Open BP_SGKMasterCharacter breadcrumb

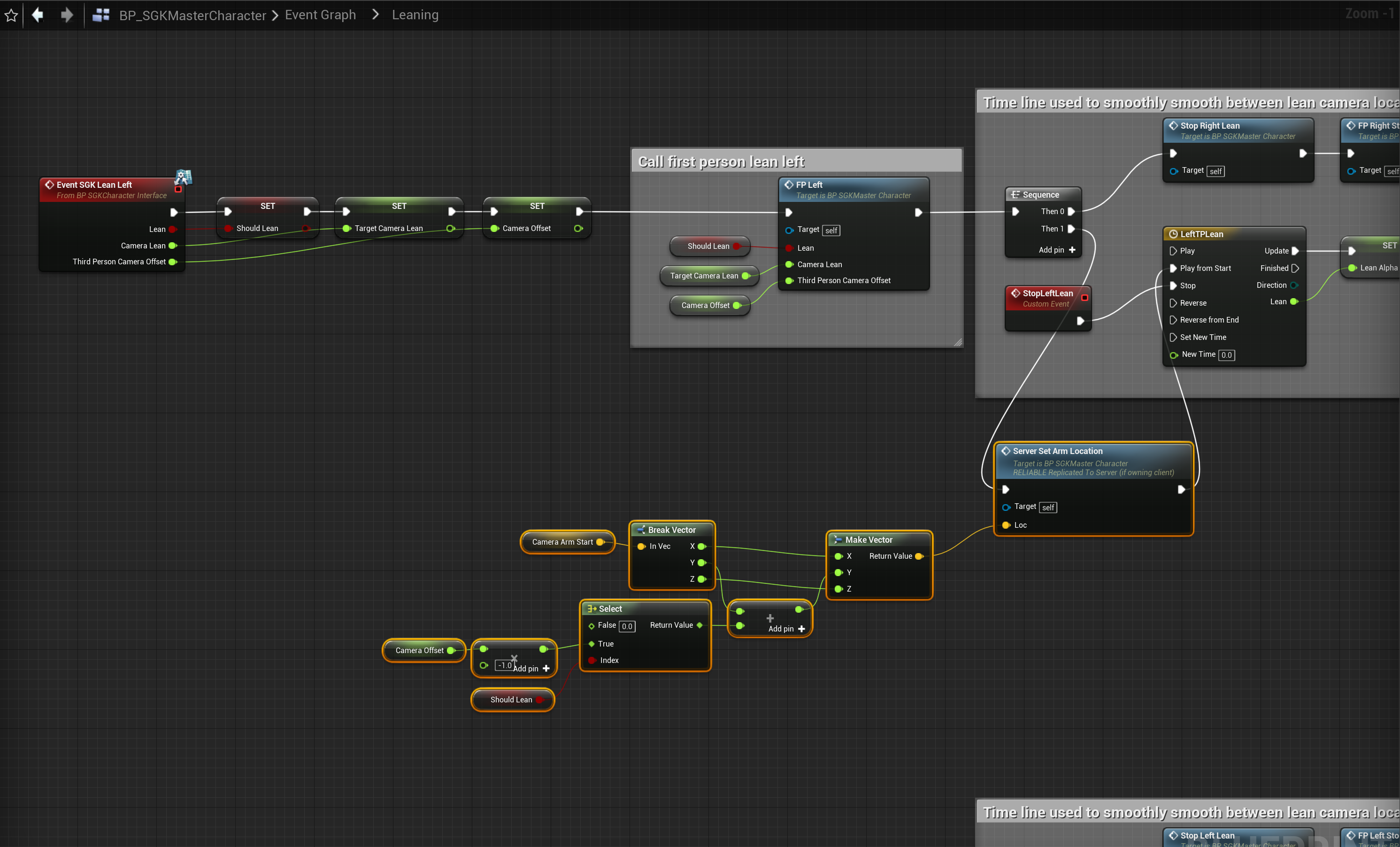[x=192, y=15]
